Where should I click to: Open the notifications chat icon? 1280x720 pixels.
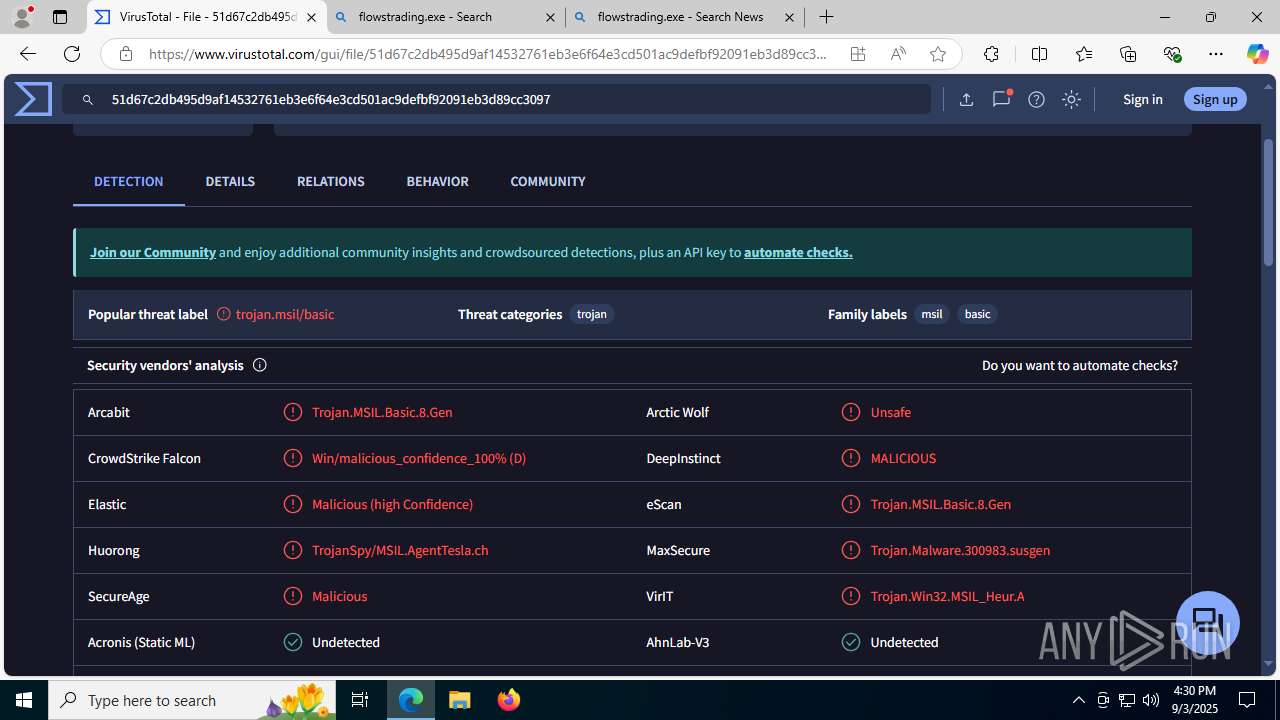coord(1001,99)
